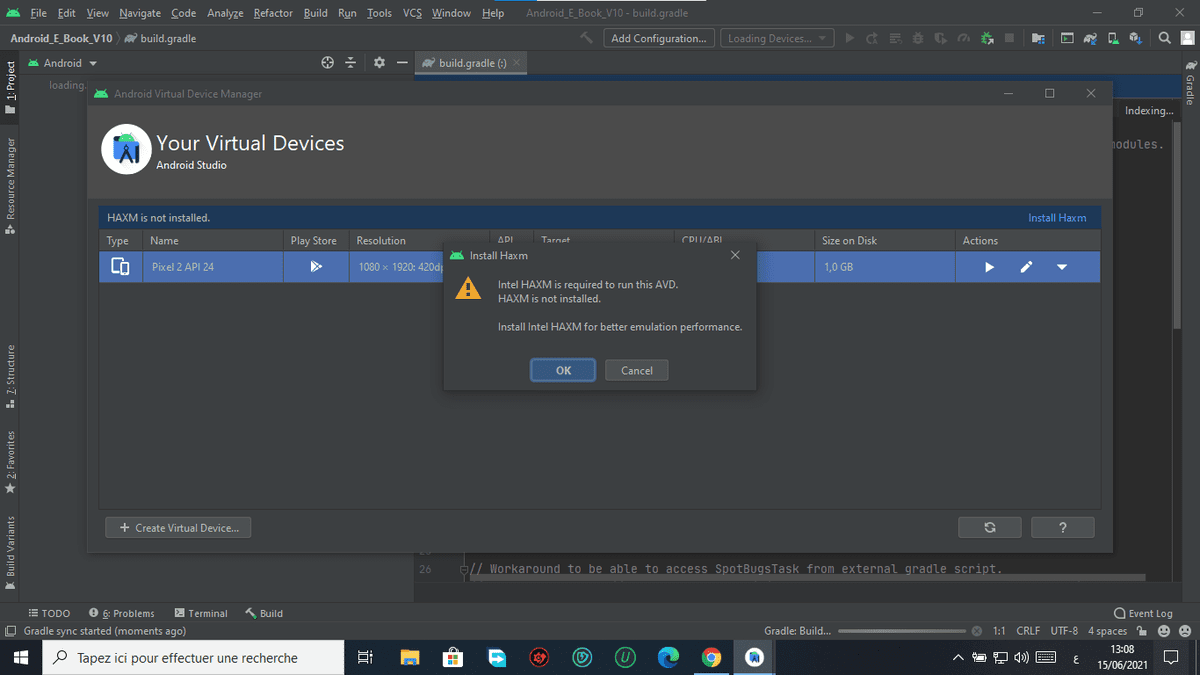The width and height of the screenshot is (1200, 675).
Task: Edit the Pixel 2 AVD with pencil icon
Action: 1026,267
